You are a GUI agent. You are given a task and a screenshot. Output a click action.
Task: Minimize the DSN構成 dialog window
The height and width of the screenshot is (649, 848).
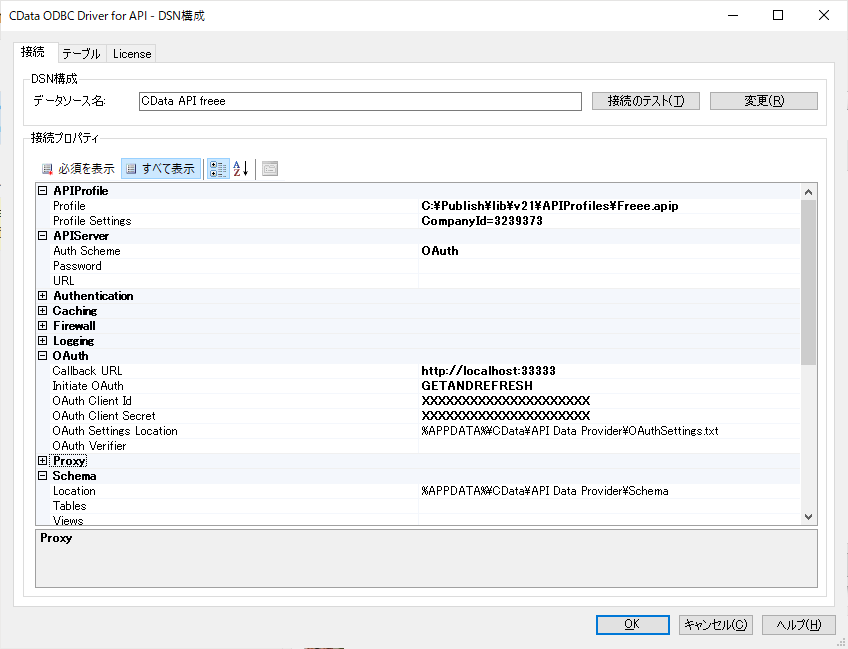click(x=733, y=15)
